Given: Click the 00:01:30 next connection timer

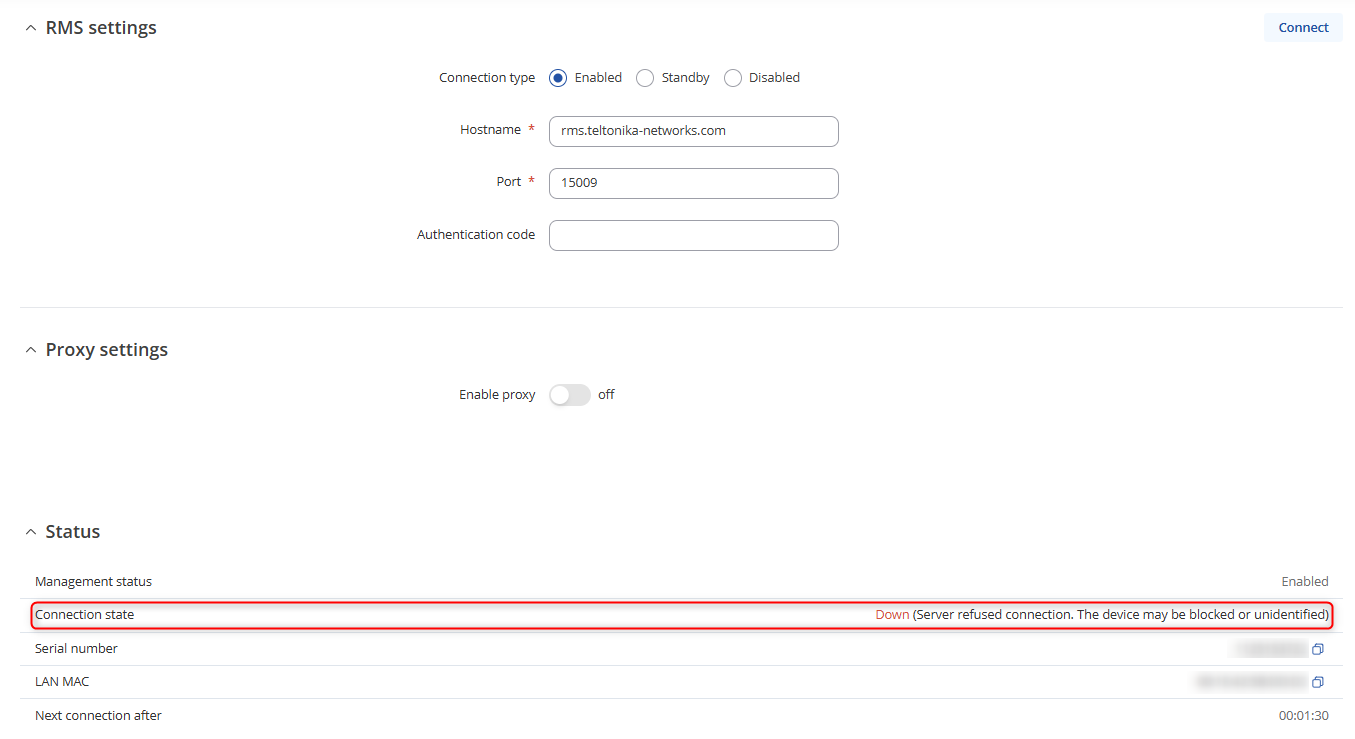Looking at the screenshot, I should (x=1303, y=716).
